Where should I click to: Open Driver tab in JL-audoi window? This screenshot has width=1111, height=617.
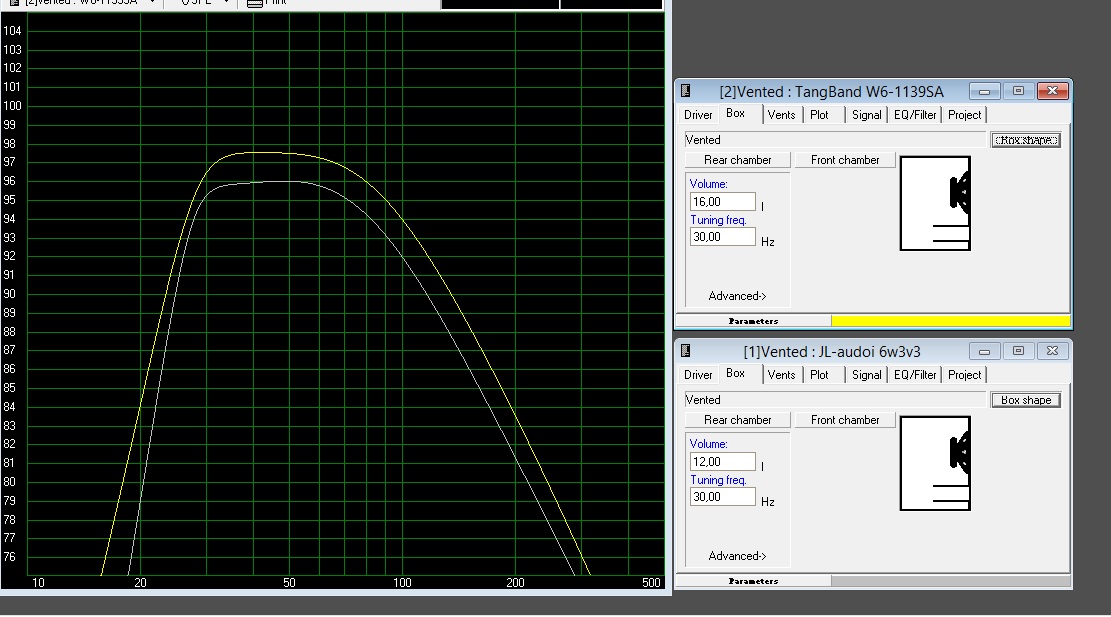pos(698,375)
